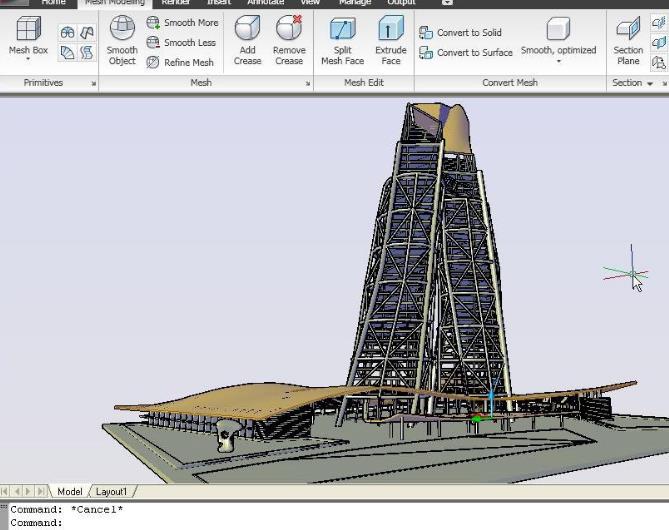The width and height of the screenshot is (669, 530).
Task: Choose the Refine Mesh tool
Action: point(180,62)
